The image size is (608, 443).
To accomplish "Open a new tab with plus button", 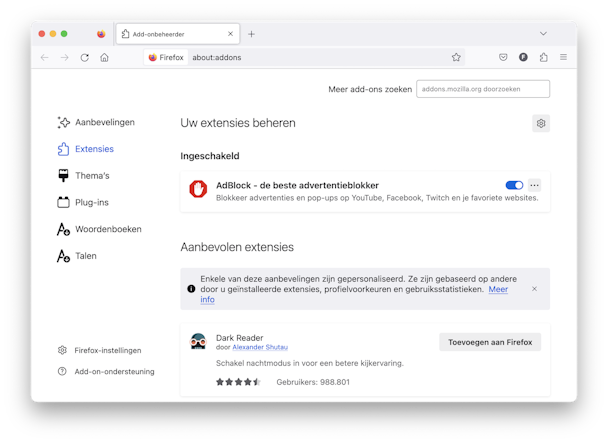I will pyautogui.click(x=251, y=34).
